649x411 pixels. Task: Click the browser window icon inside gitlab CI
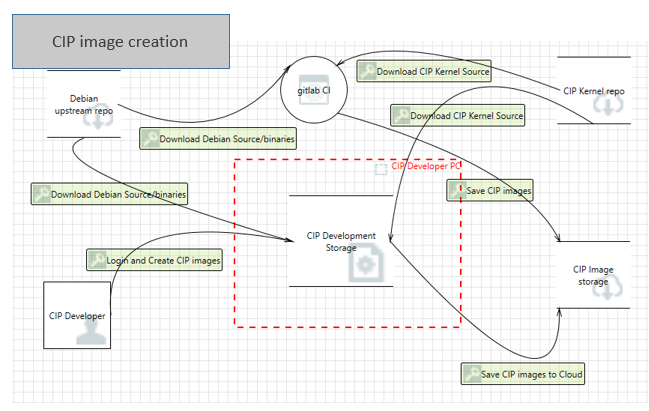[x=314, y=89]
